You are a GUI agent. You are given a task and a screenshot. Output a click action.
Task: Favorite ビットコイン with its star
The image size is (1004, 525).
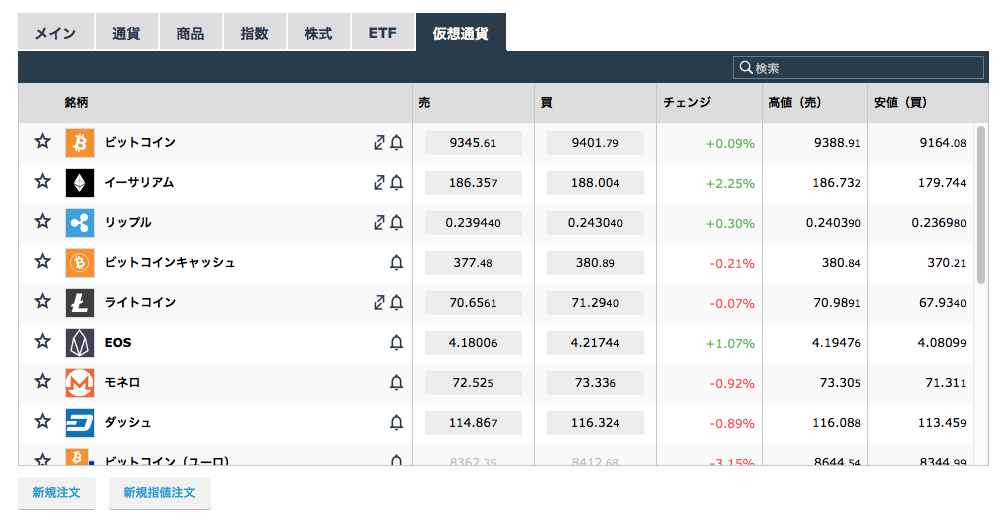pos(43,141)
